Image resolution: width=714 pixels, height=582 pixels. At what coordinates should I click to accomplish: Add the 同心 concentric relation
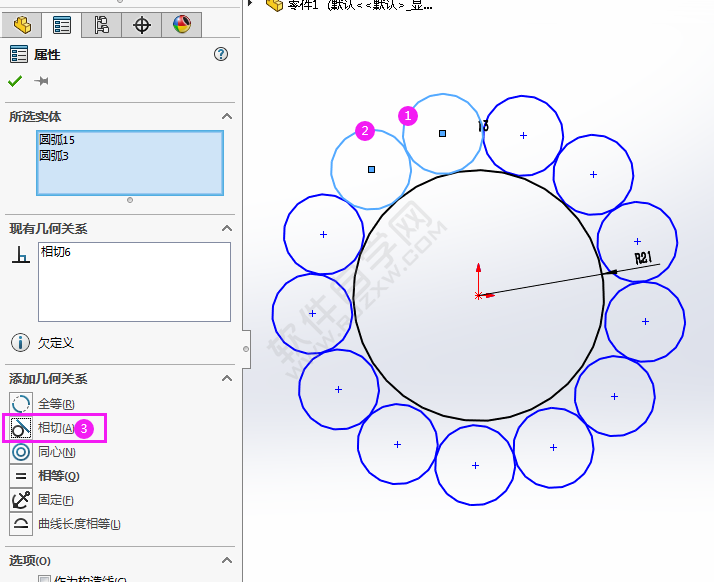(55, 452)
